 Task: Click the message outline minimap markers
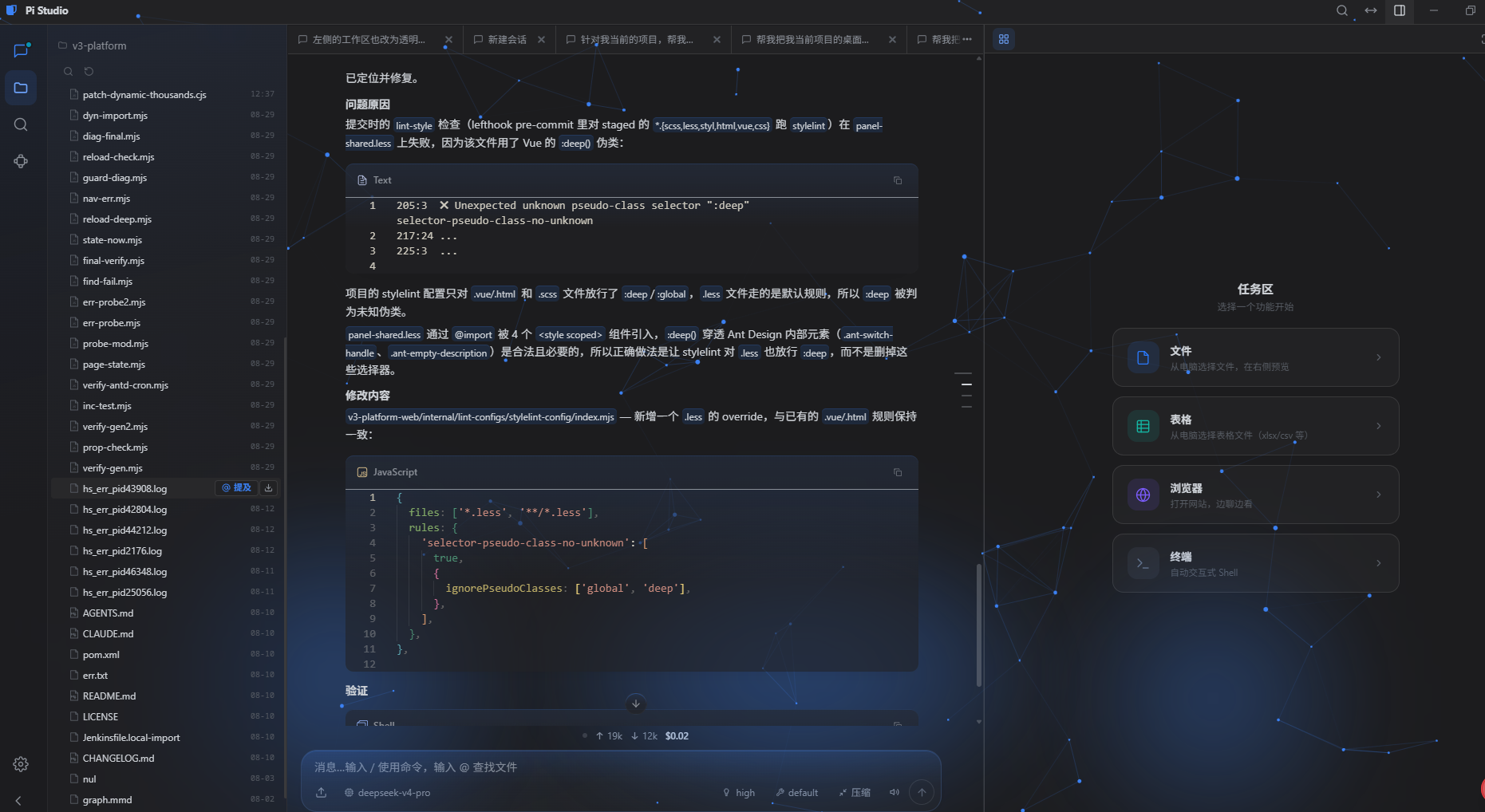tap(964, 390)
